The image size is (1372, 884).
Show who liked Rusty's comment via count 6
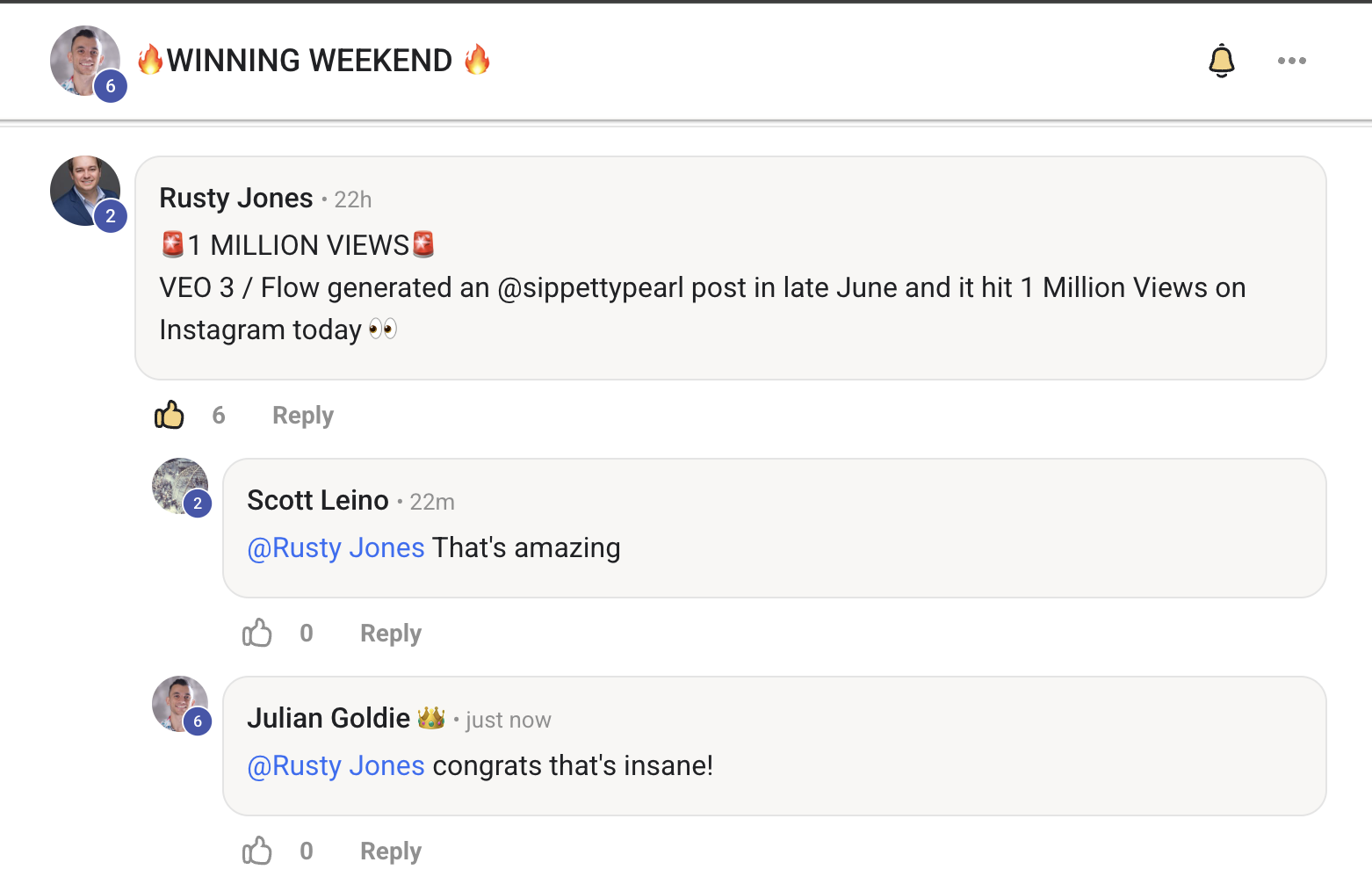coord(219,416)
